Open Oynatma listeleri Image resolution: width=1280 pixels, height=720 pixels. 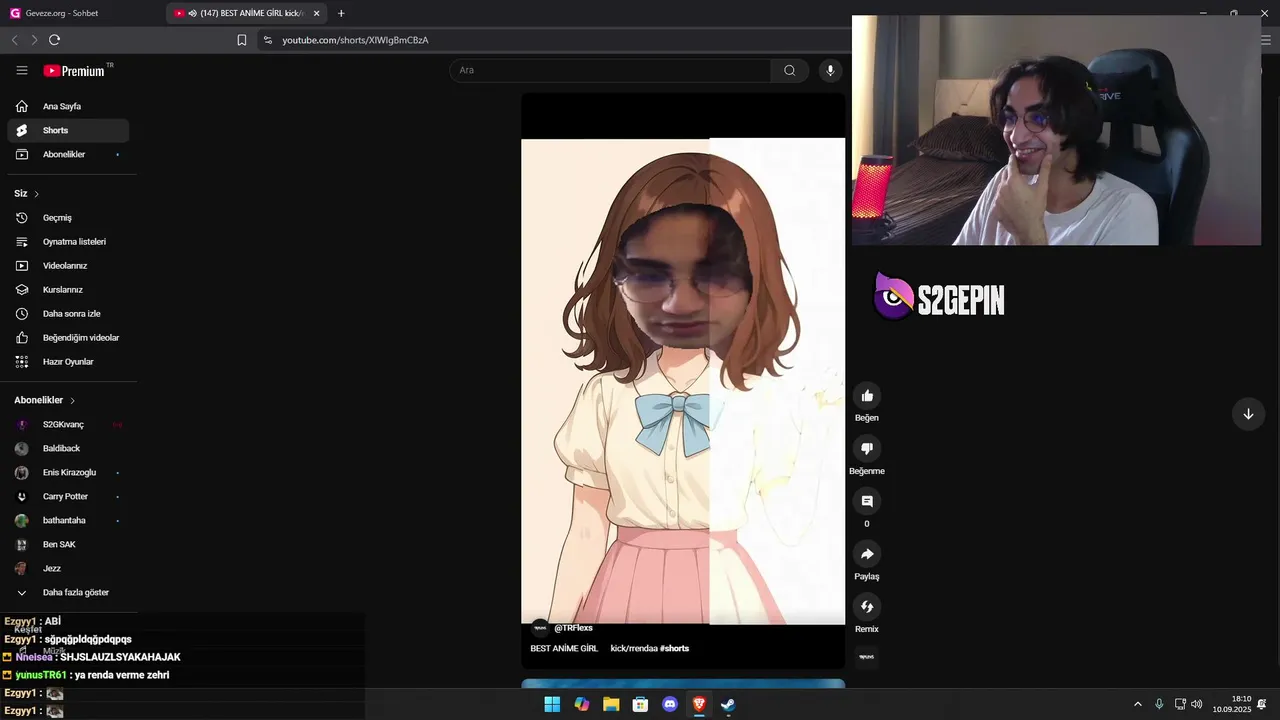[68, 242]
